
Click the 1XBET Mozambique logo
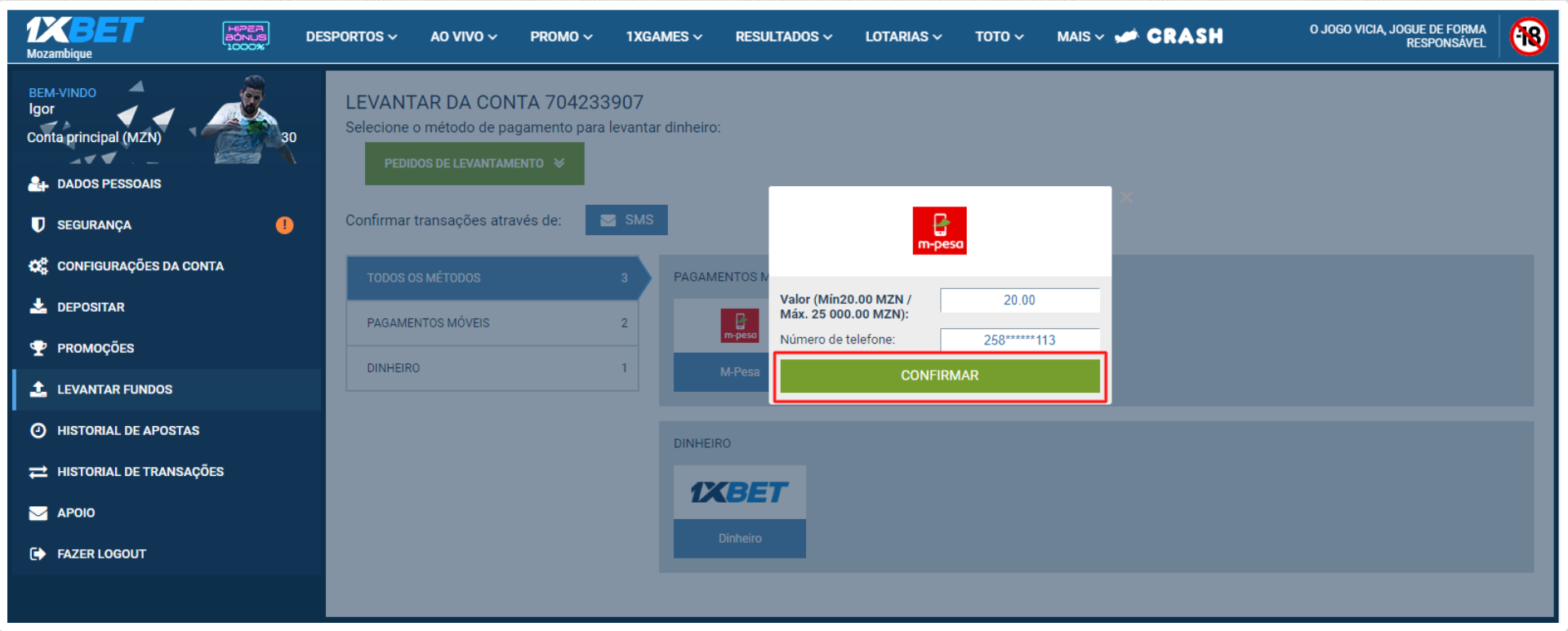[84, 38]
